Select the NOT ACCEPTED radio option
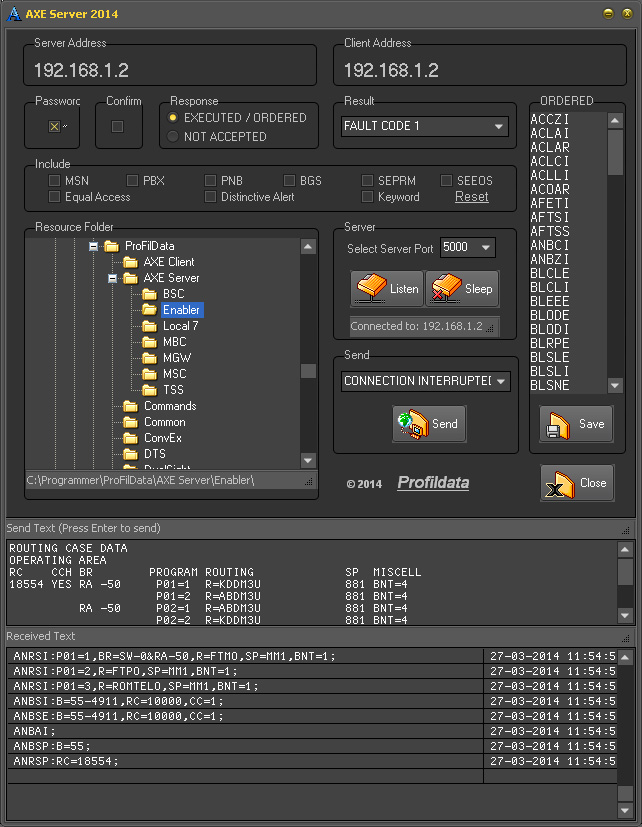The width and height of the screenshot is (642, 827). click(x=174, y=136)
